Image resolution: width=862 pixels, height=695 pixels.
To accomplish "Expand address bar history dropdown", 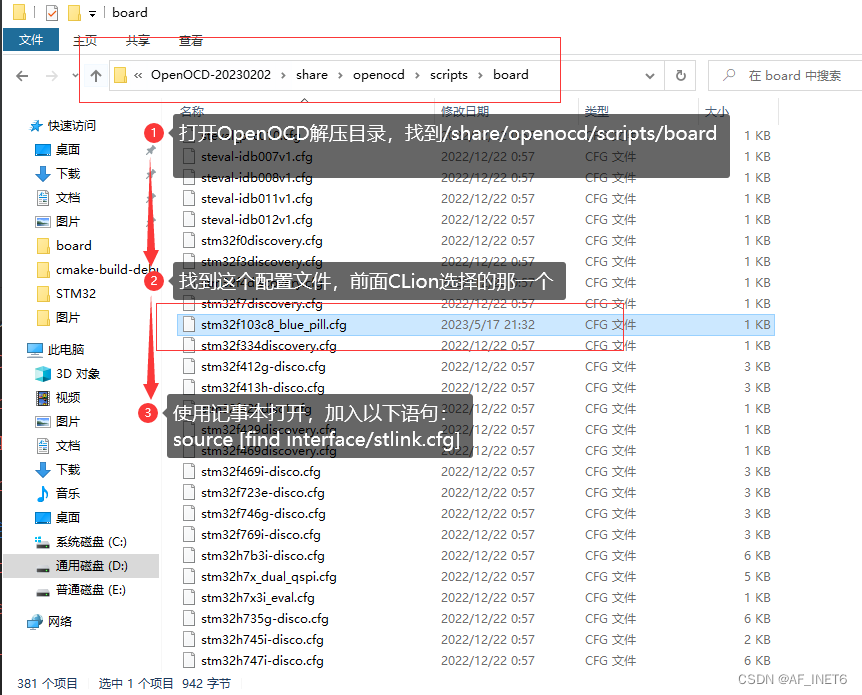I will click(x=650, y=75).
